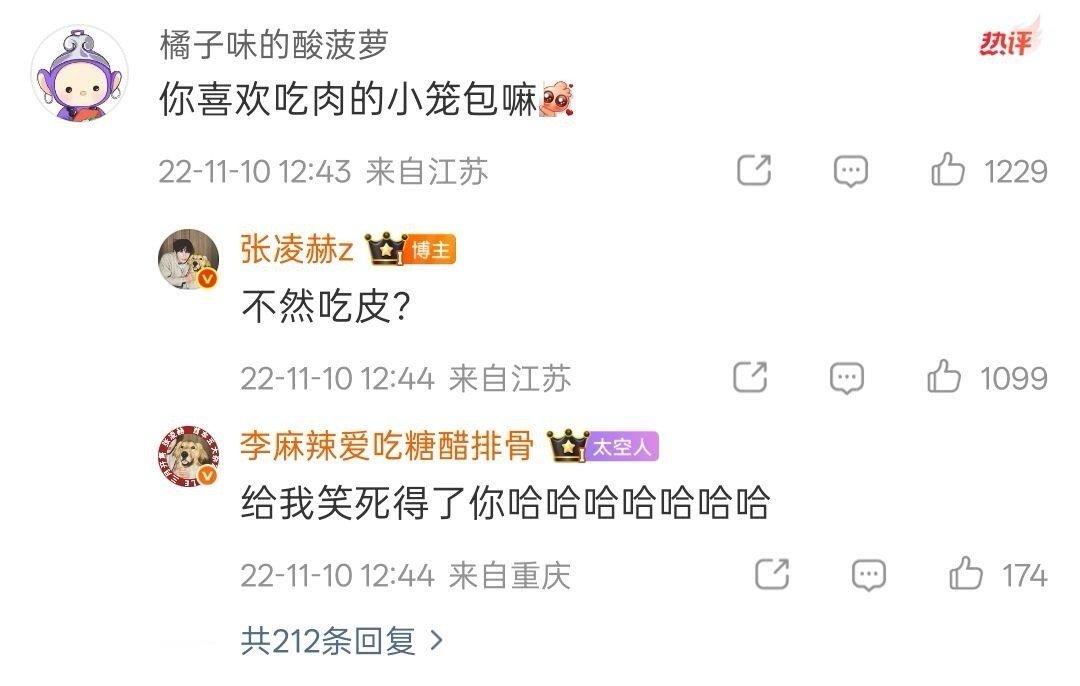Open 张凌赫z's profile picture
1080x686 pixels.
tap(189, 260)
